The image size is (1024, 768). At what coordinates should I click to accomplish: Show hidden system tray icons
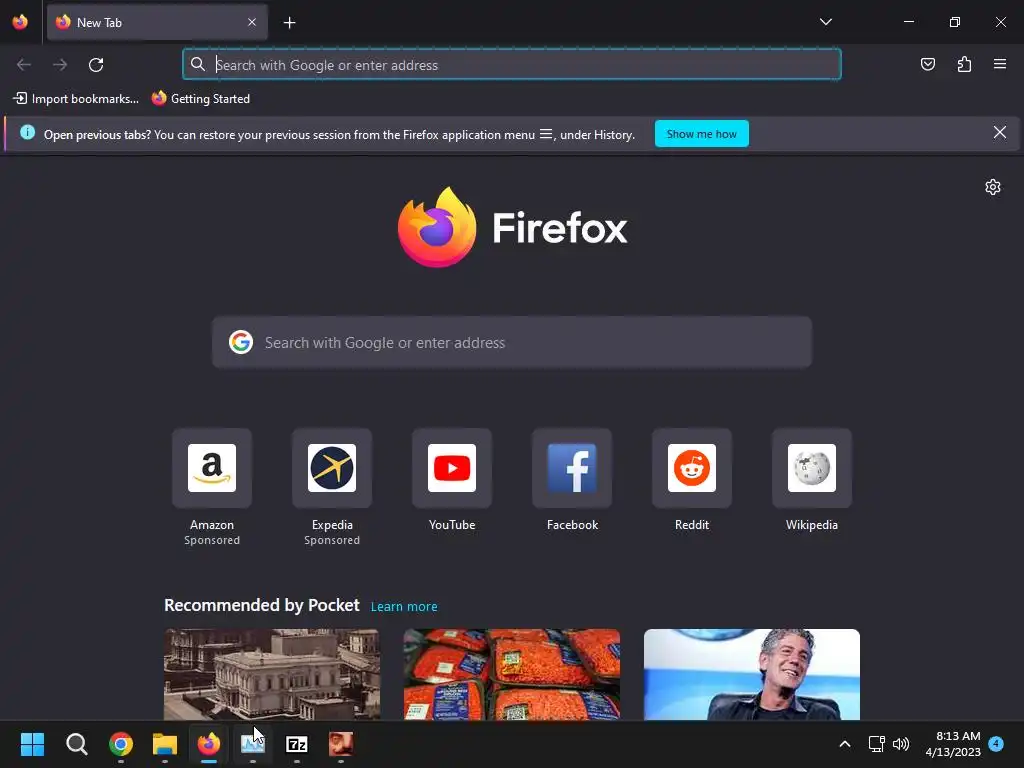(844, 744)
